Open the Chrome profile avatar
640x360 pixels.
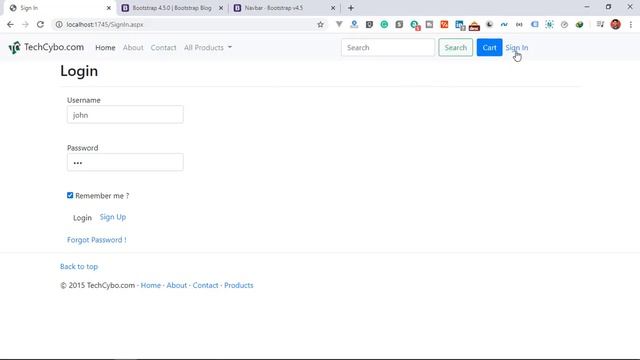pos(616,24)
